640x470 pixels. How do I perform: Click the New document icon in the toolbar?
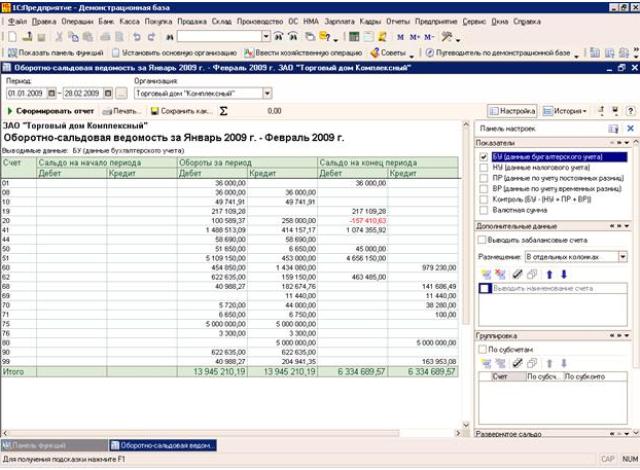[12, 37]
